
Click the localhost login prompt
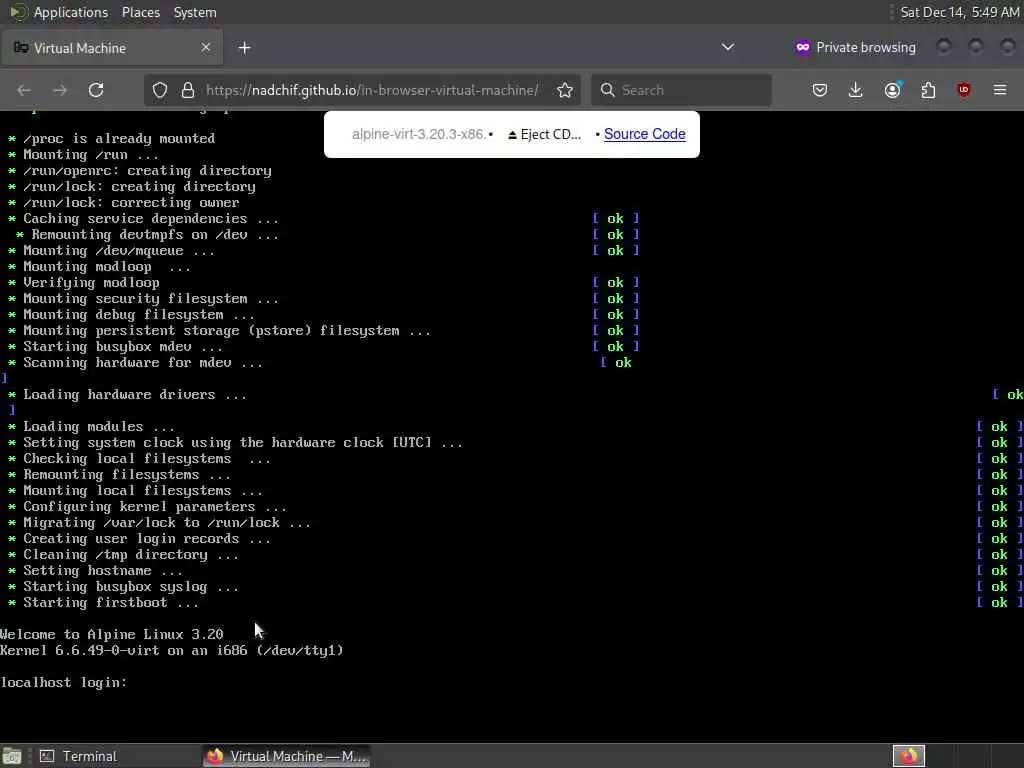64,682
